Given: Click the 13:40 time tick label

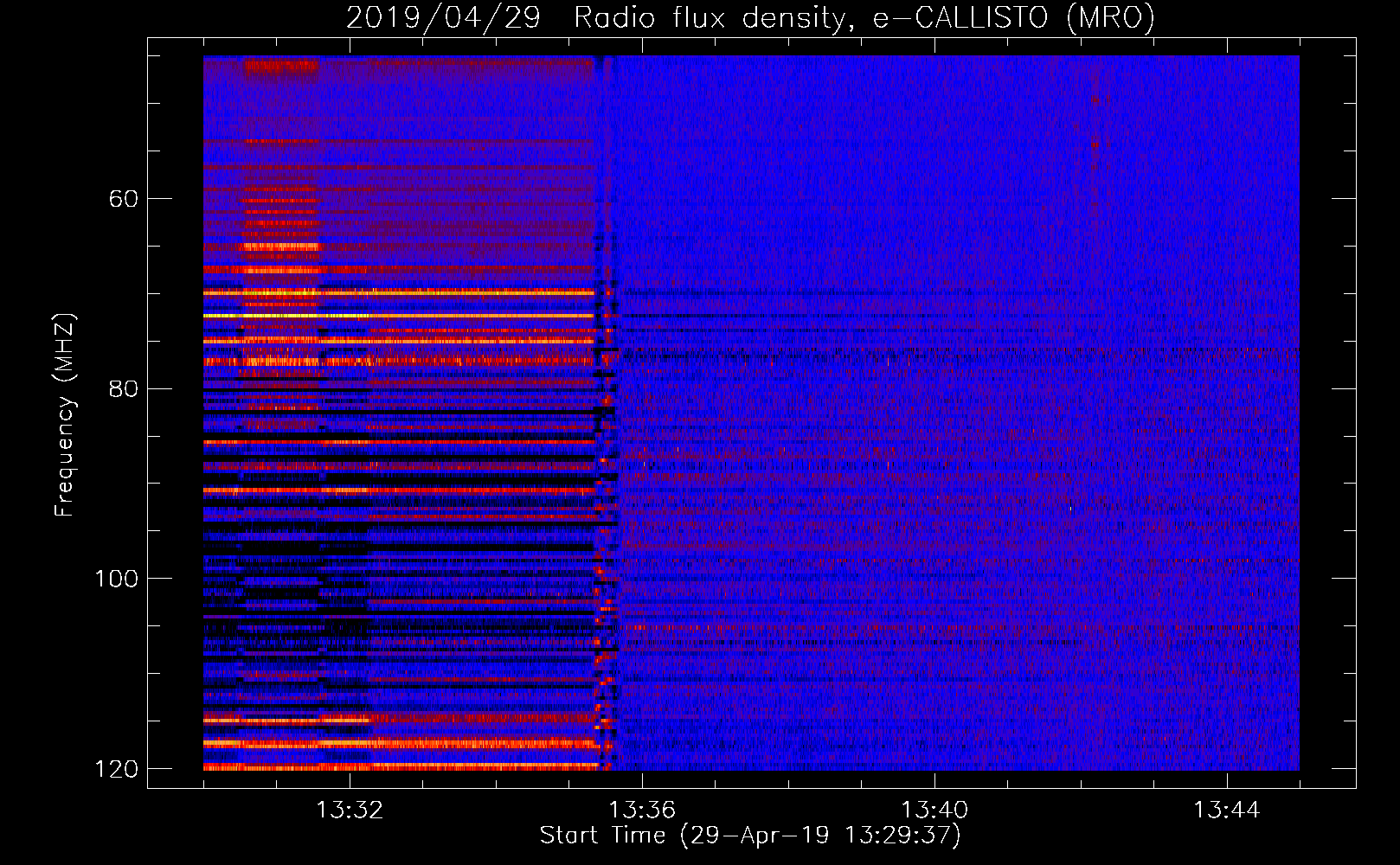Looking at the screenshot, I should [x=934, y=811].
